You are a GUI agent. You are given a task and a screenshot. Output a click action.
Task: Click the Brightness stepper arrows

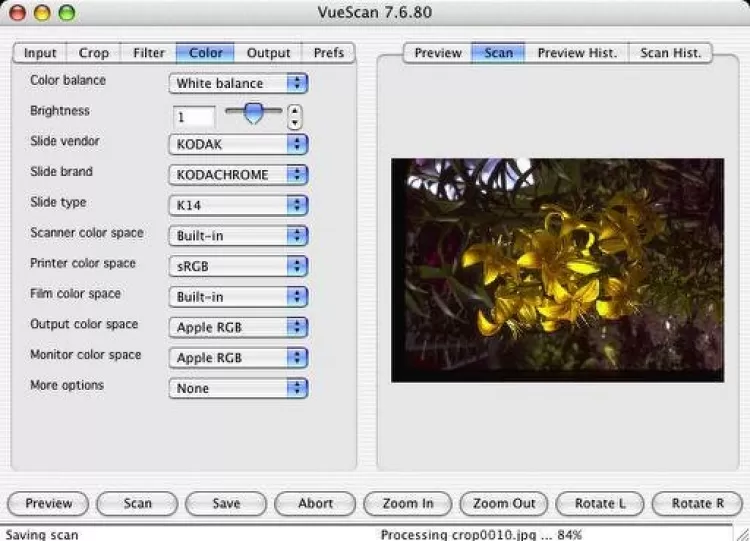point(294,117)
